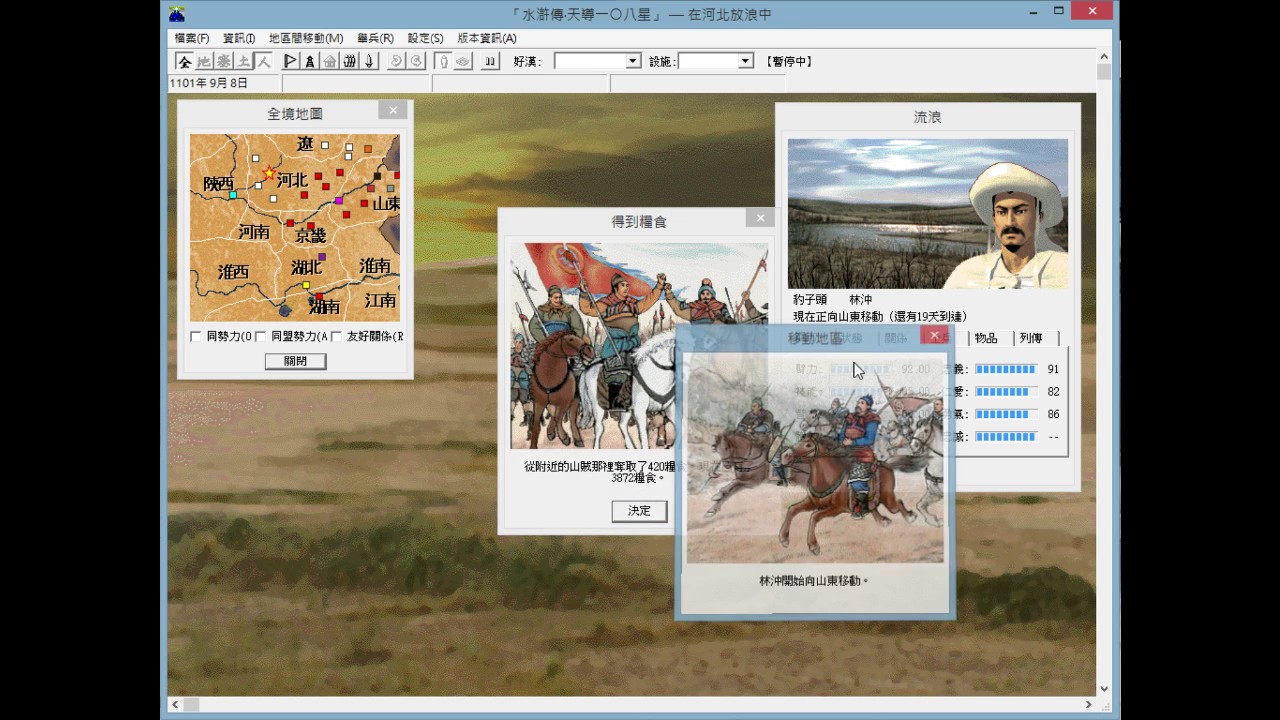Click the application icon in the title bar
Viewport: 1280px width, 720px height.
176,13
